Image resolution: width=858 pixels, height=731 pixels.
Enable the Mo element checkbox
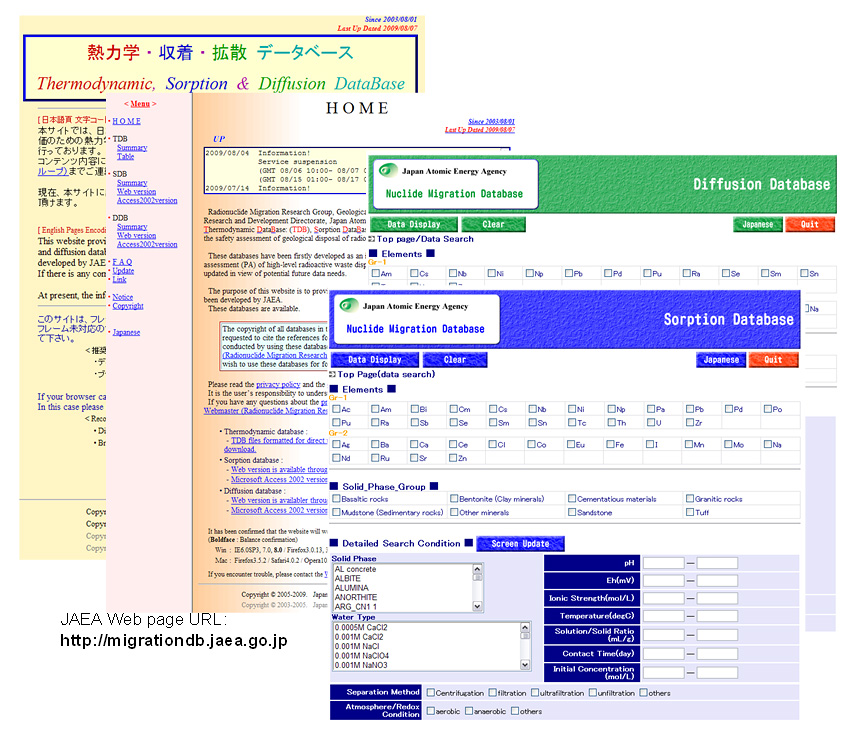(728, 444)
